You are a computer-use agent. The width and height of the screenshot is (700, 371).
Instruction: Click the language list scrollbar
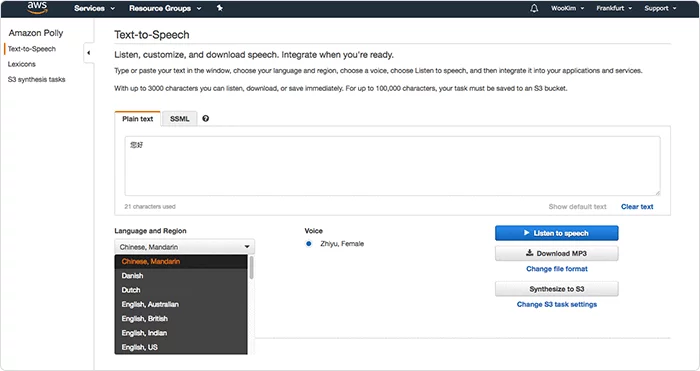[251, 267]
